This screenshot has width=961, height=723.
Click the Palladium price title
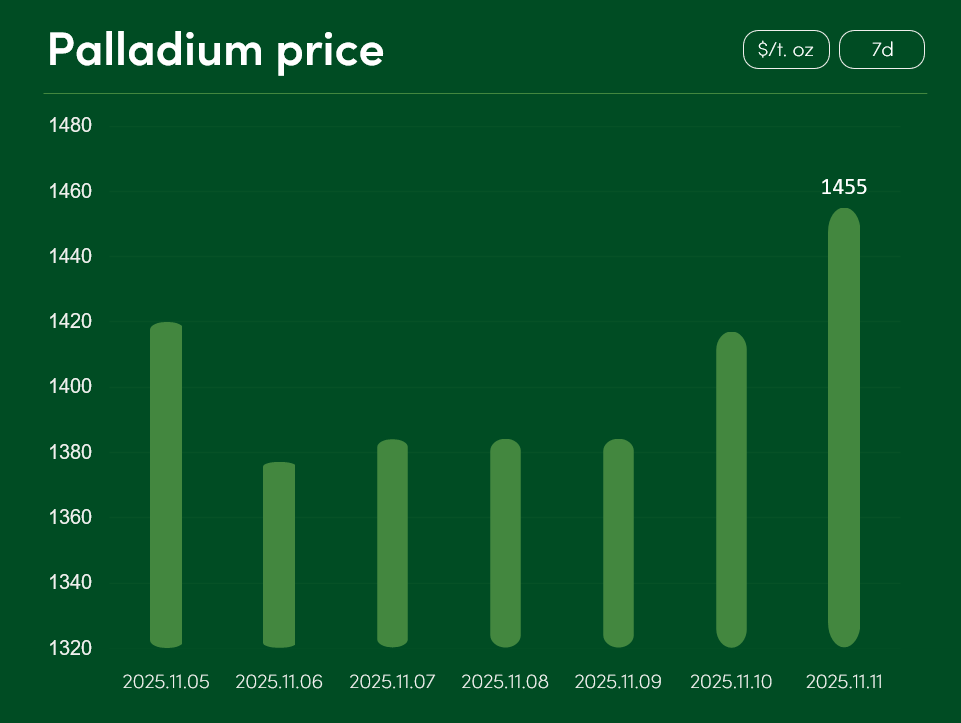tap(216, 50)
